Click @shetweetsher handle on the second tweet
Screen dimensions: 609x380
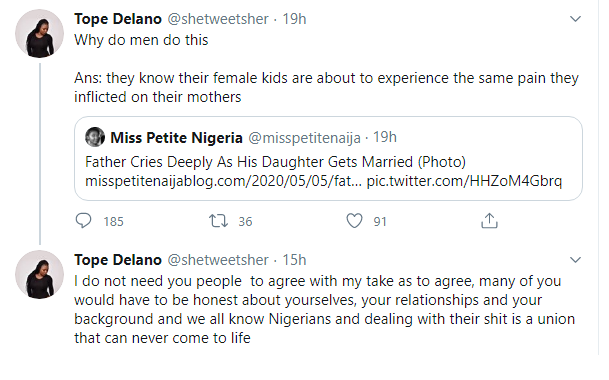tap(218, 260)
